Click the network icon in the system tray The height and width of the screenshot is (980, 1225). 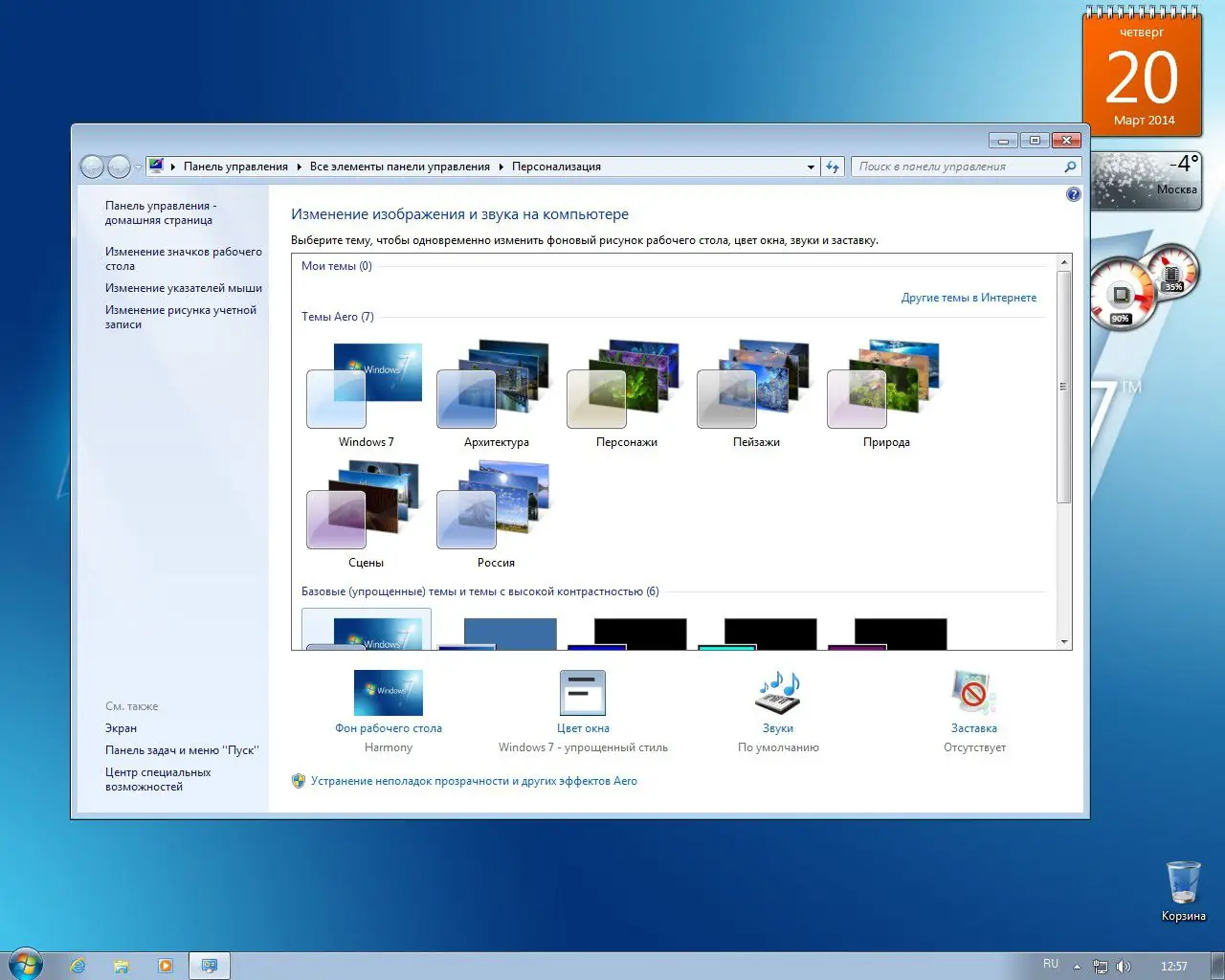[x=1101, y=967]
